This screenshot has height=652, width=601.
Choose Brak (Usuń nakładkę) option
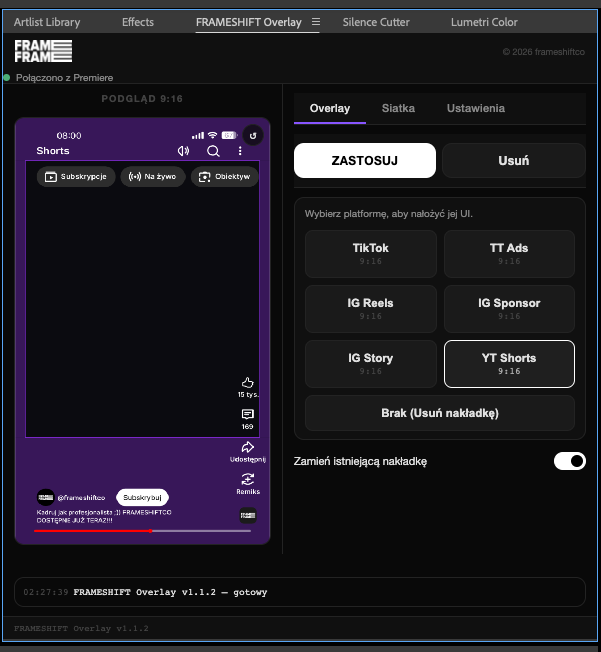coord(440,413)
